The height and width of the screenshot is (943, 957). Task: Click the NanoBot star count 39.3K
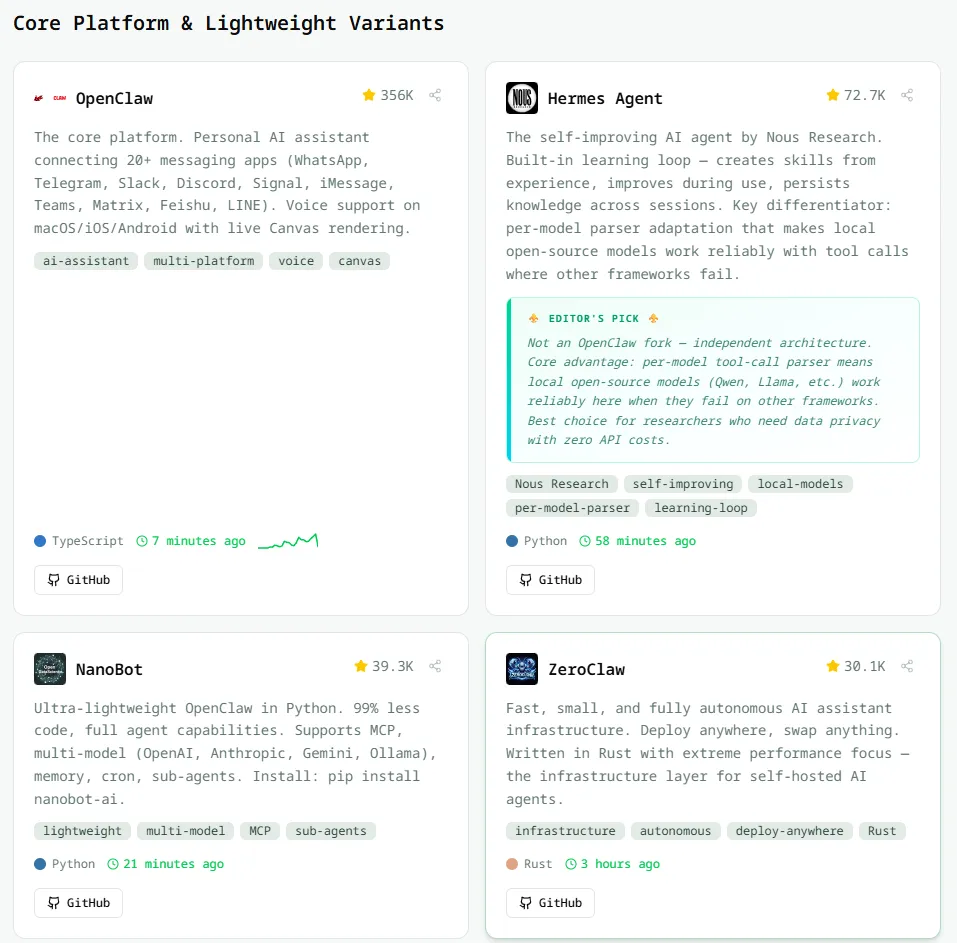(384, 666)
